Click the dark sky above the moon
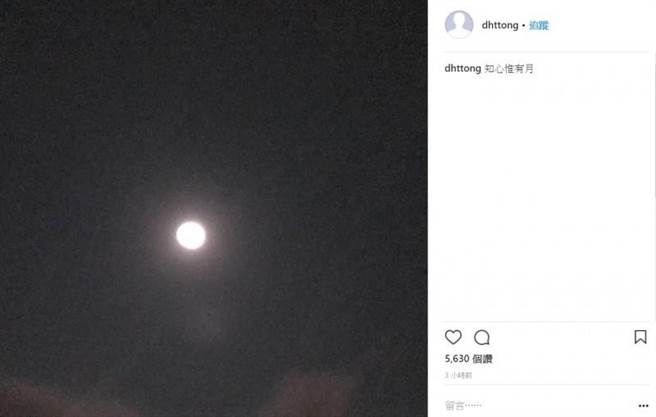This screenshot has width=656, height=417. 191,100
